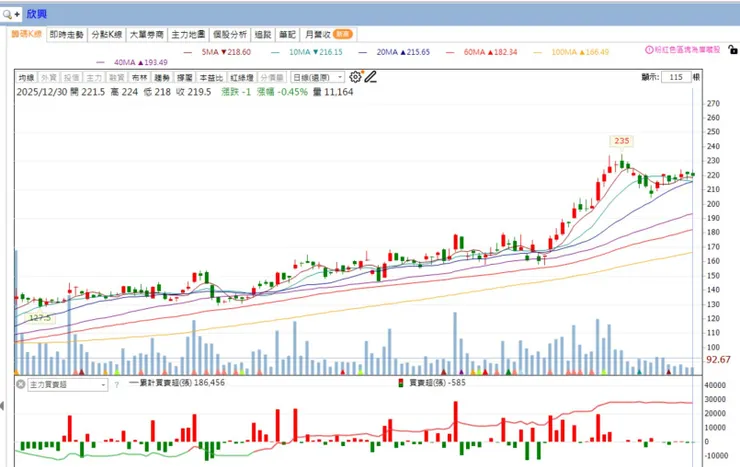Toggle the 布林 Bollinger bands overlay
The width and height of the screenshot is (740, 467).
pos(139,77)
